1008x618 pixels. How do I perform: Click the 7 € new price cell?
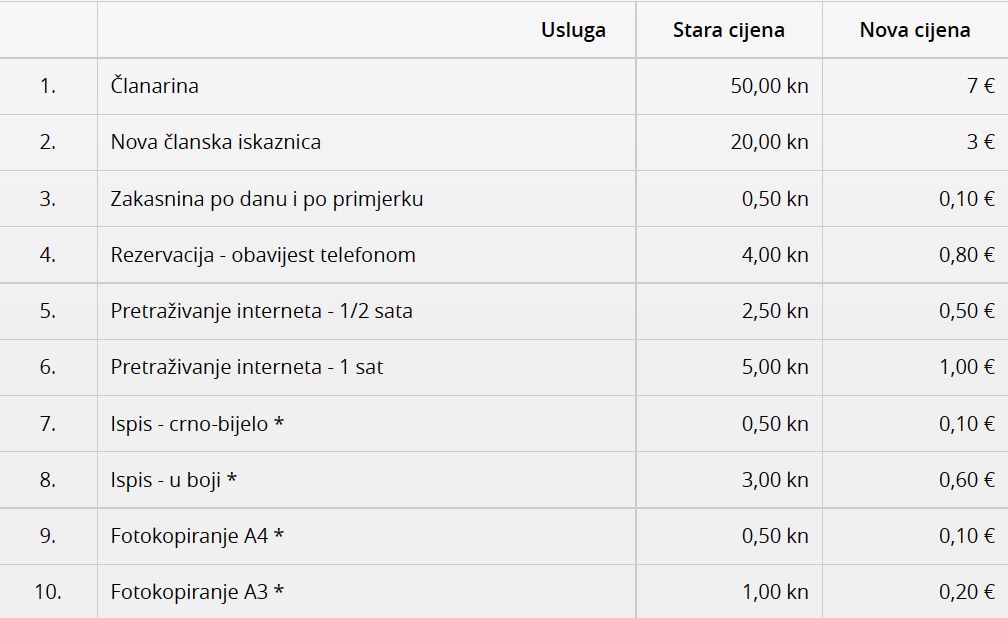click(x=980, y=86)
